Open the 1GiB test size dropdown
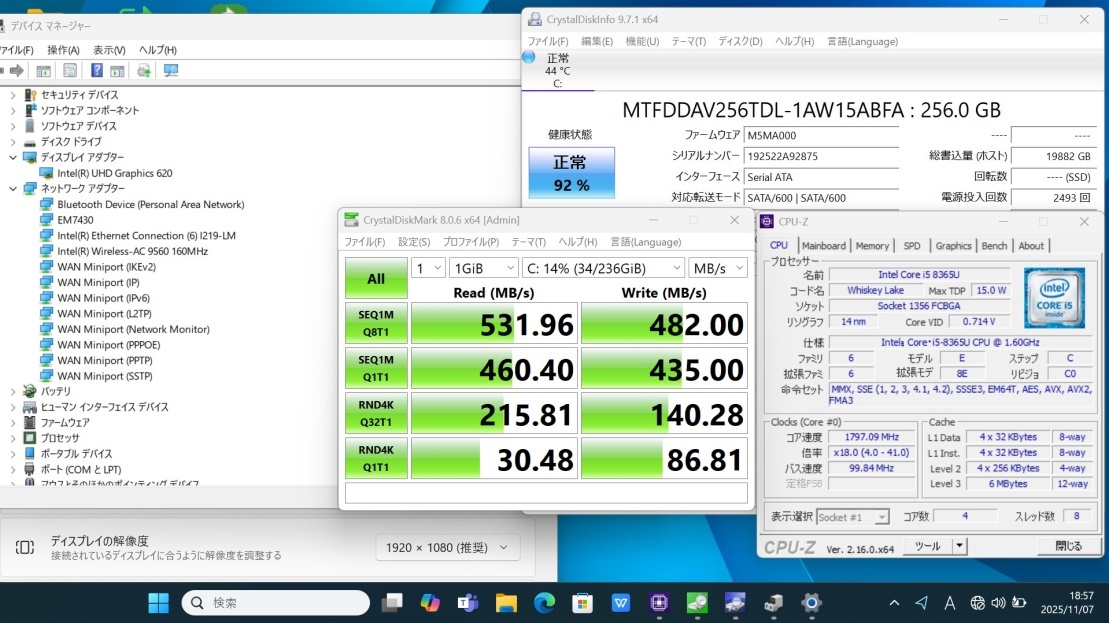Image resolution: width=1109 pixels, height=623 pixels. click(484, 268)
